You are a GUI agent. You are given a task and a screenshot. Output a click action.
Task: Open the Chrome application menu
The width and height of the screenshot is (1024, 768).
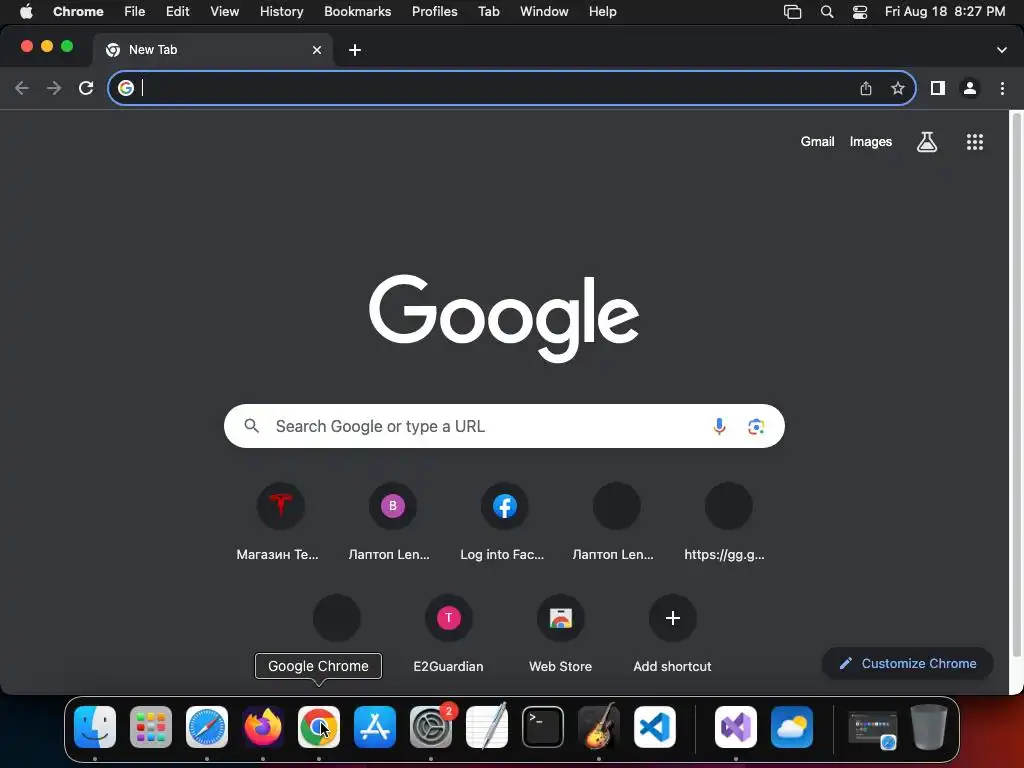point(78,12)
